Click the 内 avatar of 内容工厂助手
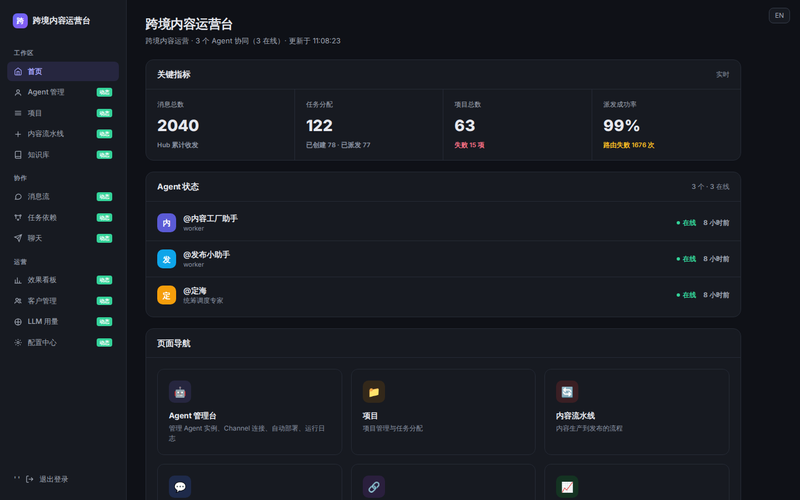 pos(166,223)
